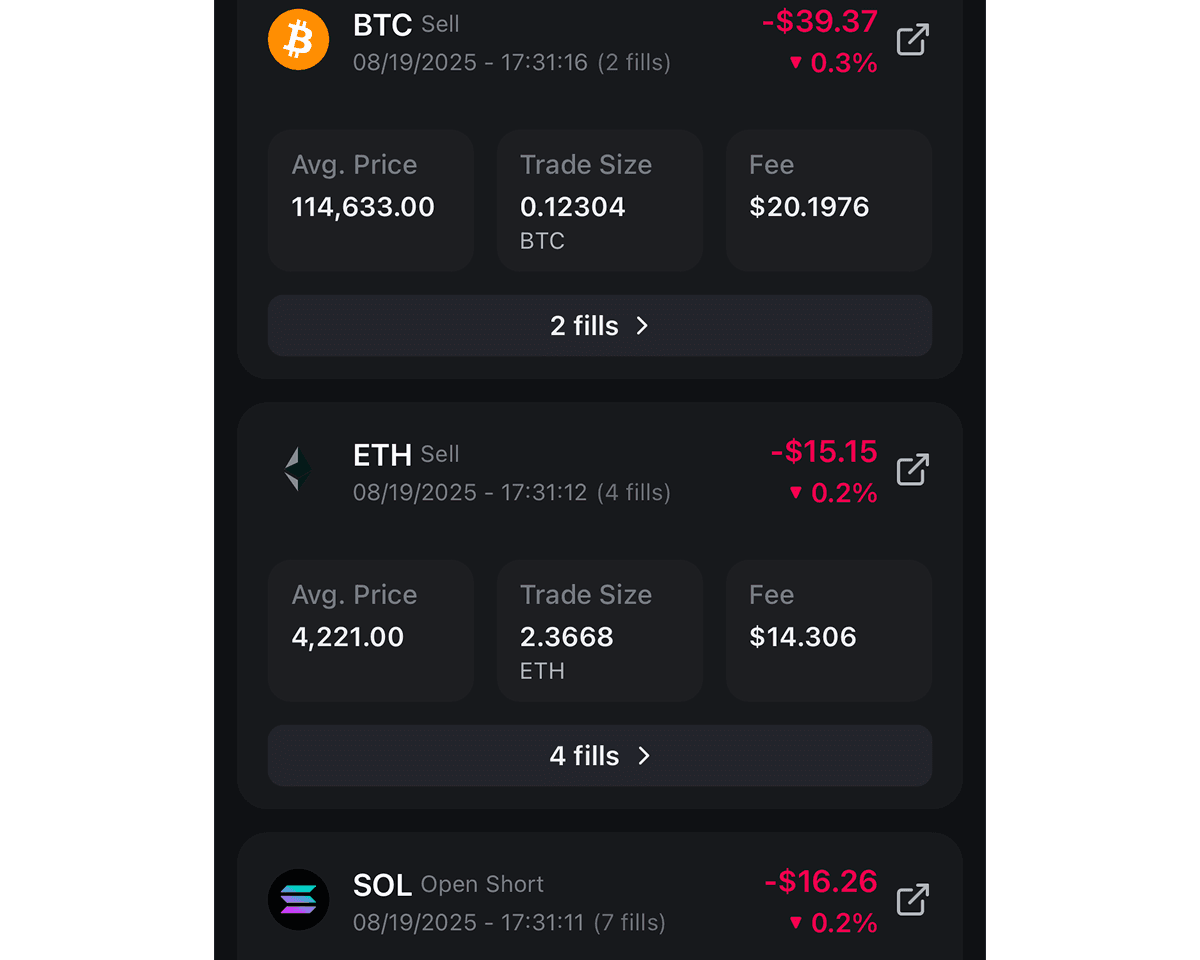The image size is (1200, 960).
Task: Click the Ethereum coin icon
Action: (298, 469)
